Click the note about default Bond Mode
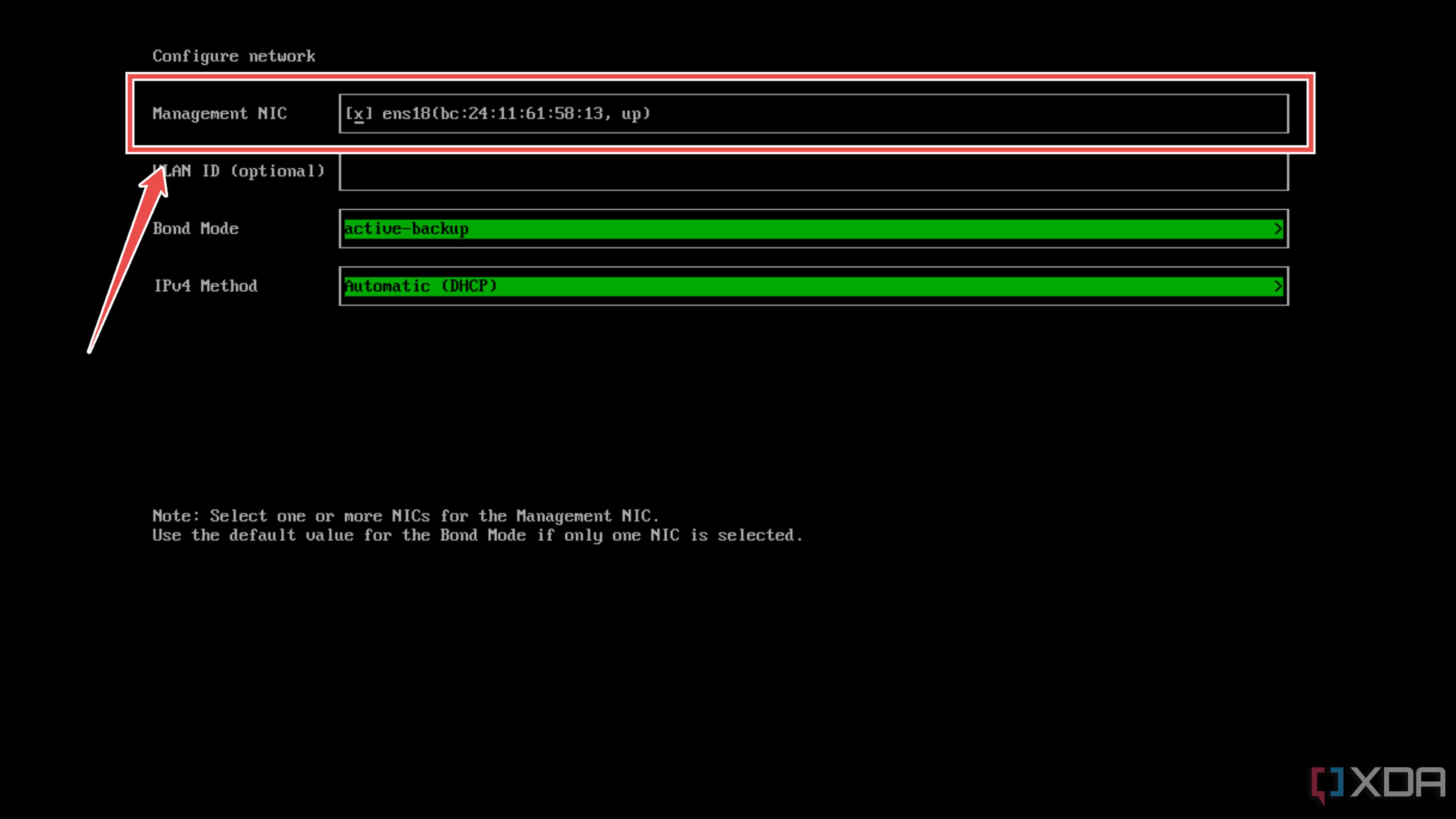Viewport: 1456px width, 819px height. [478, 535]
